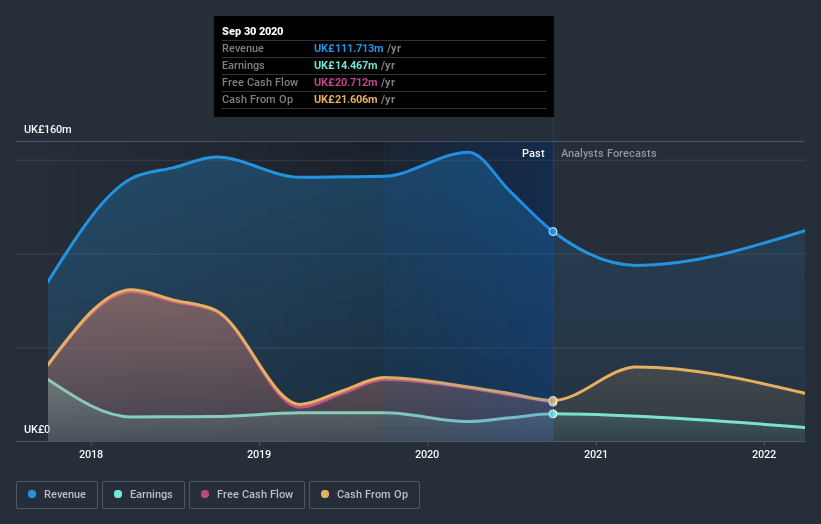Click the 2020 x-axis label
The height and width of the screenshot is (524, 821).
point(427,454)
